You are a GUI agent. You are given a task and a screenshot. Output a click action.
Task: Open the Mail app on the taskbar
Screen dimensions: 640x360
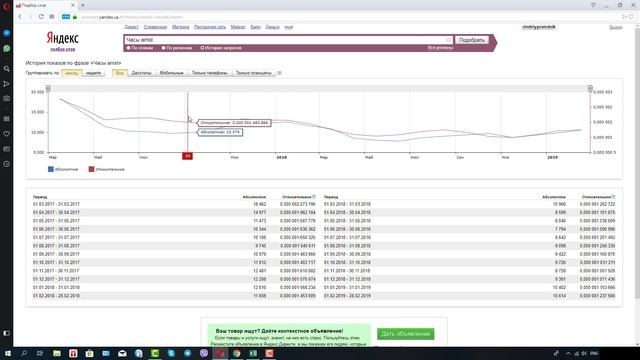click(x=122, y=353)
